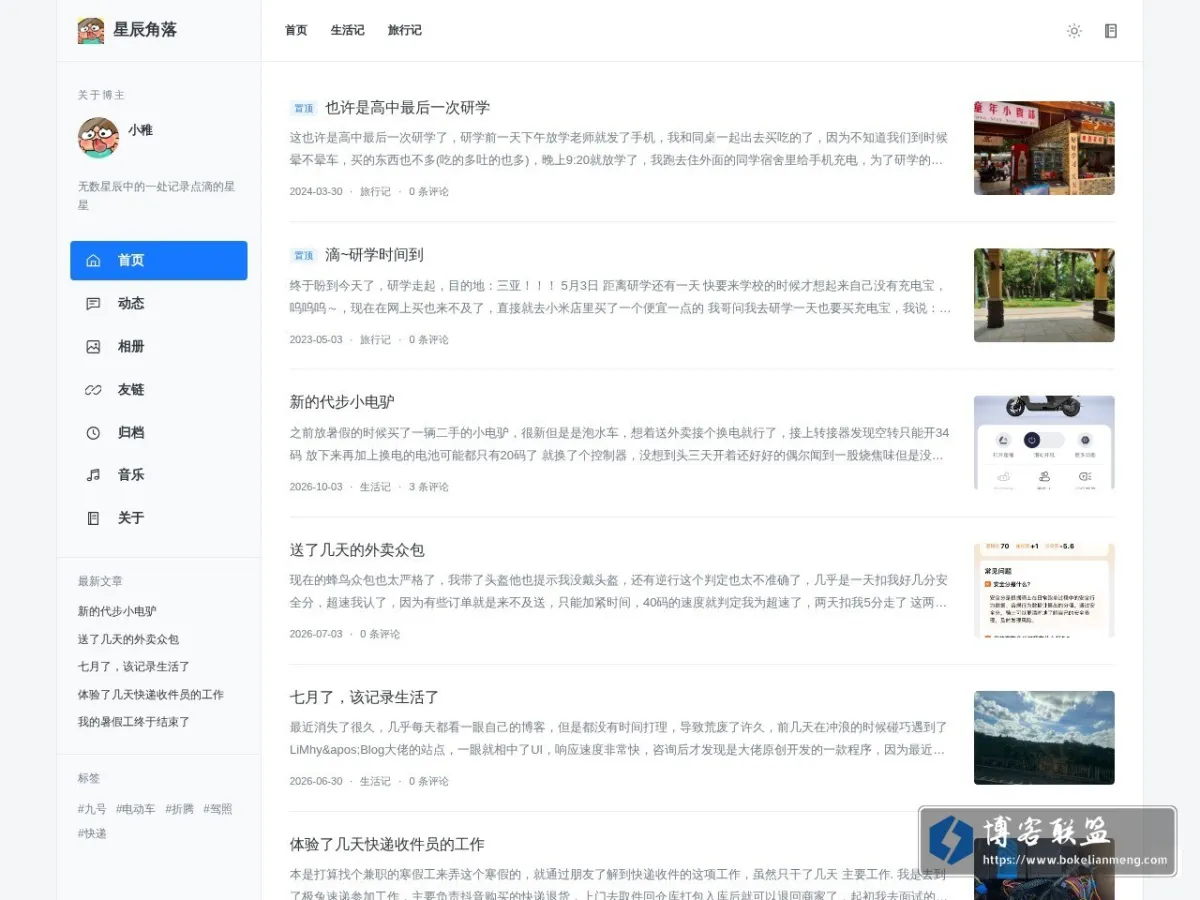Select 音乐 in the sidebar menu
The height and width of the screenshot is (900, 1200).
[x=159, y=475]
